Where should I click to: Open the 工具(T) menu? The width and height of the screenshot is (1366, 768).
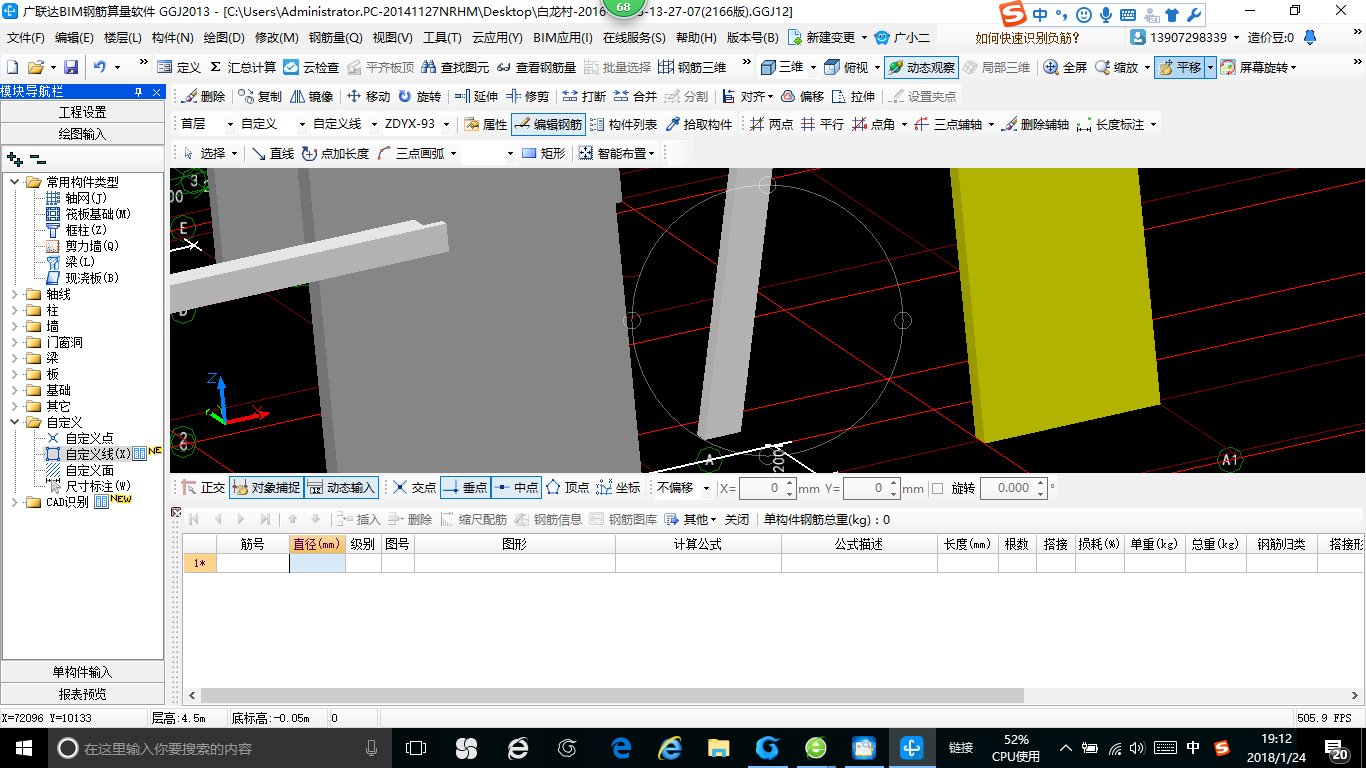[442, 38]
